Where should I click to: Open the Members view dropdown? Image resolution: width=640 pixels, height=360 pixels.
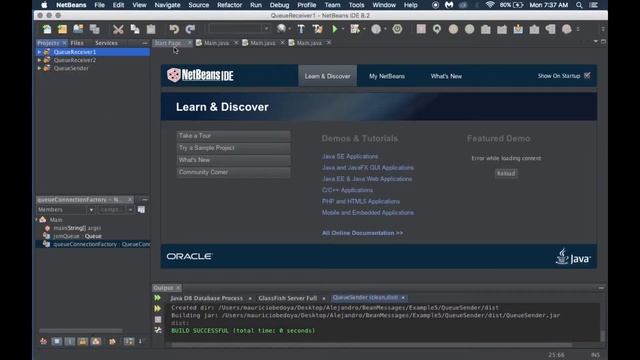point(65,210)
